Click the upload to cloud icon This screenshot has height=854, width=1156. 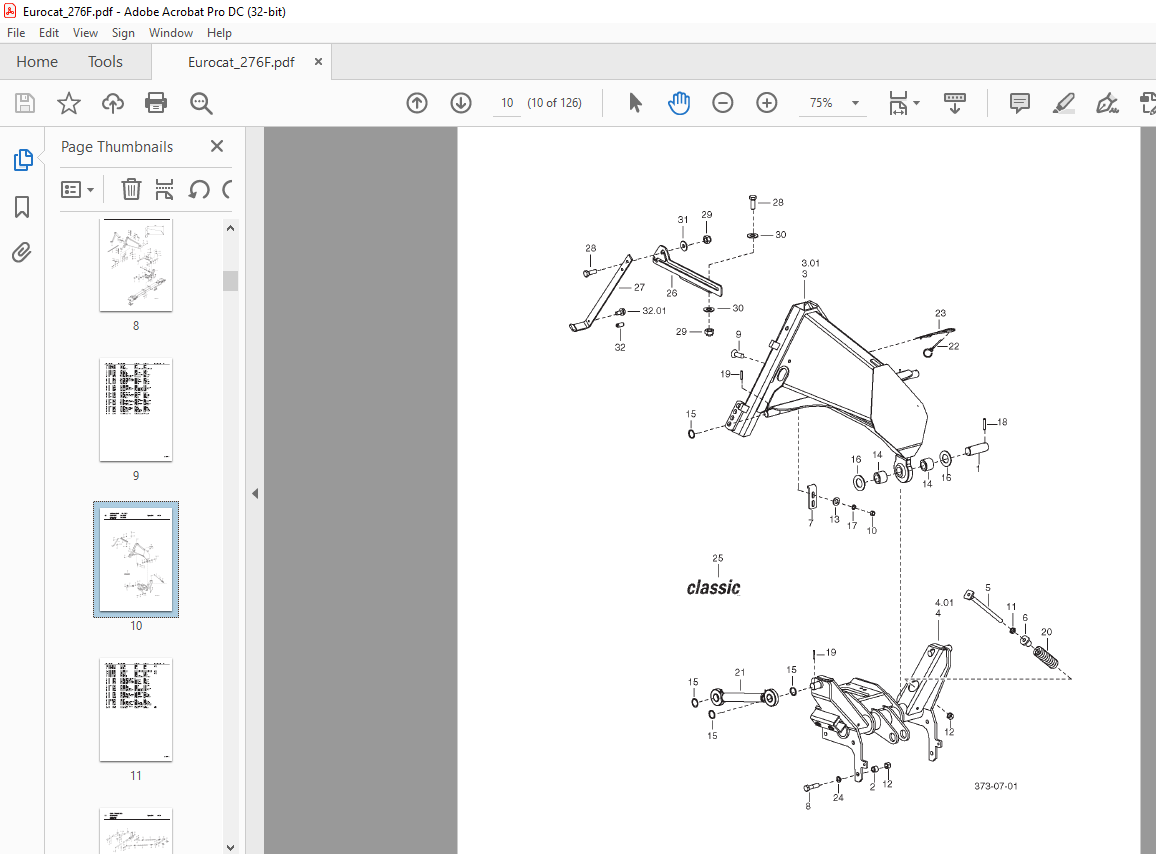pyautogui.click(x=113, y=103)
